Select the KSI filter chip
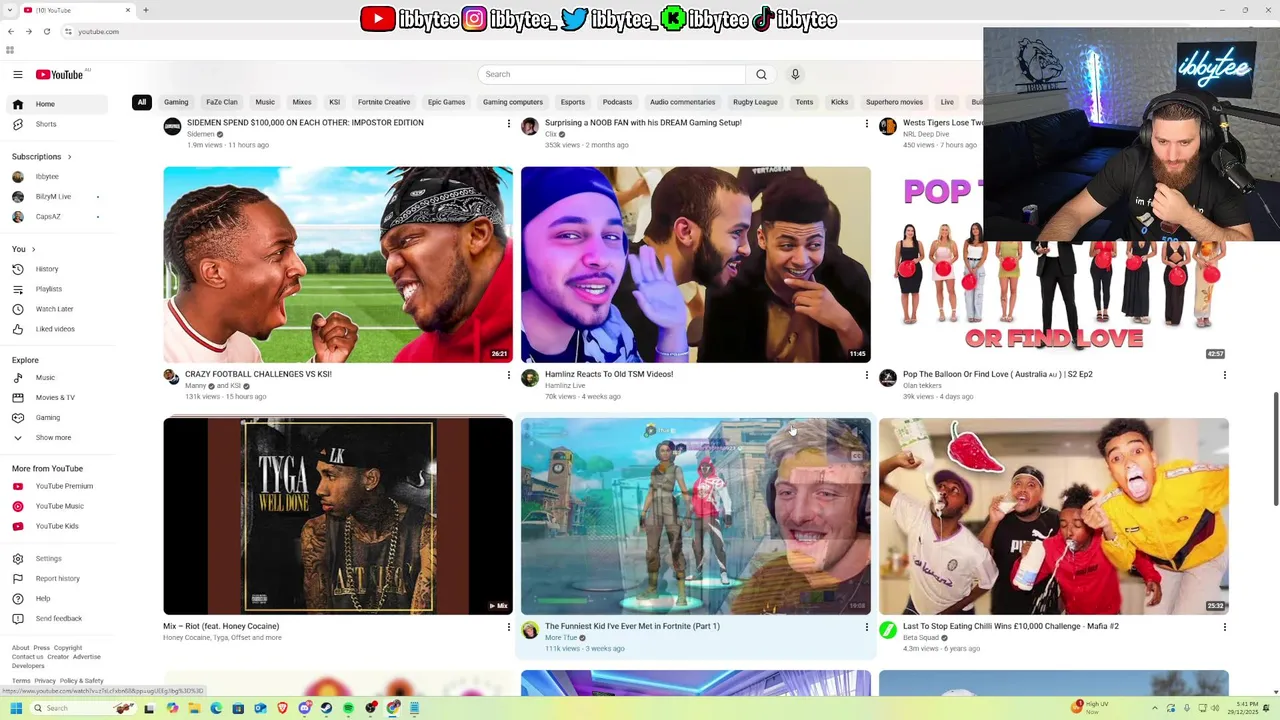 tap(335, 102)
